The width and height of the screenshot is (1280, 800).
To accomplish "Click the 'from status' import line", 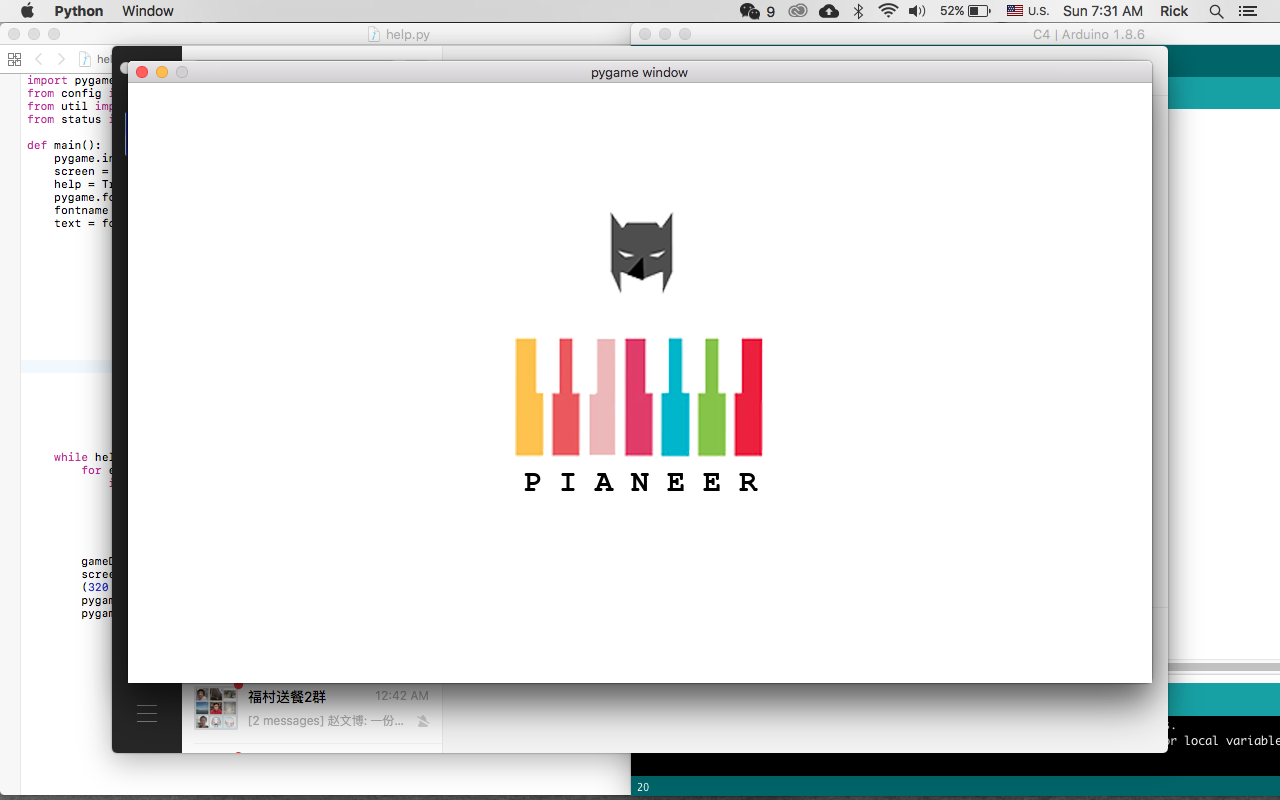I will 70,119.
